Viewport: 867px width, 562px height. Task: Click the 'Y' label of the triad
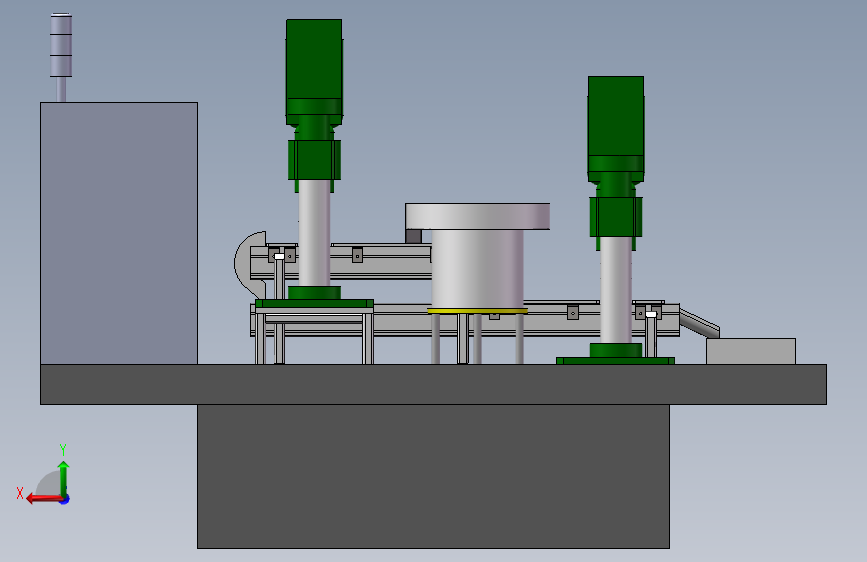(63, 450)
